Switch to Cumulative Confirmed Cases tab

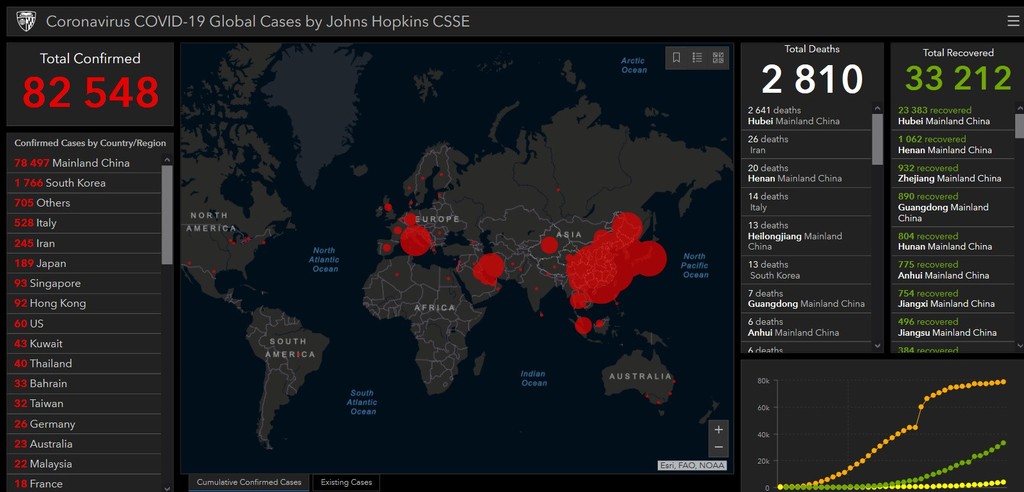(x=249, y=482)
